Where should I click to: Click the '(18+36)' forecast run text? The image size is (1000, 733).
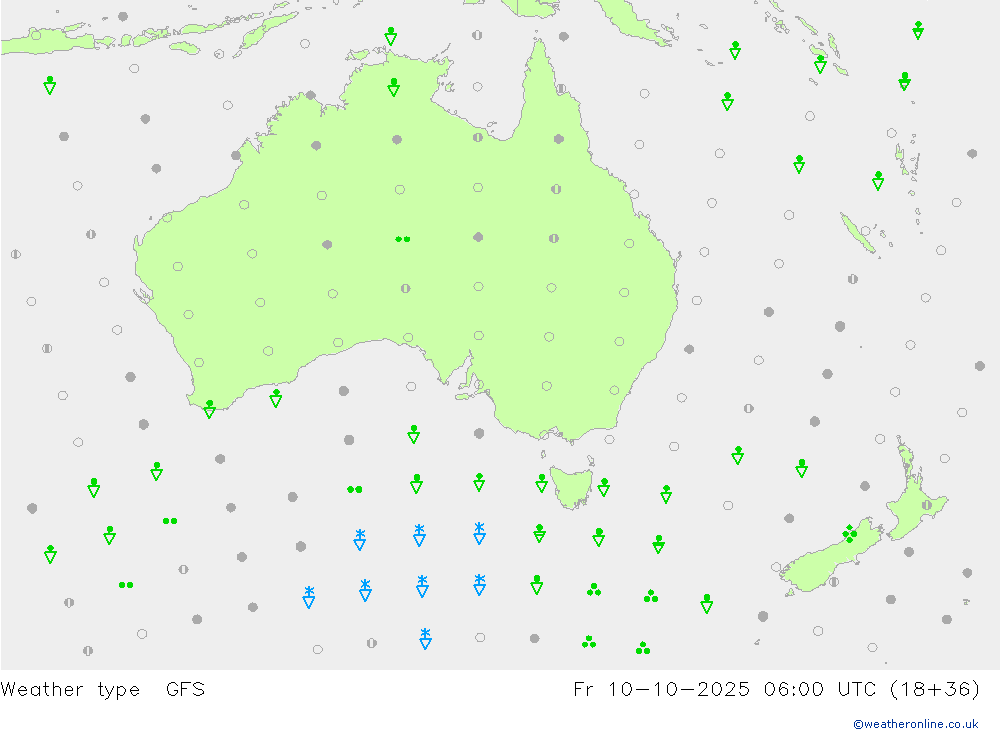pos(935,689)
